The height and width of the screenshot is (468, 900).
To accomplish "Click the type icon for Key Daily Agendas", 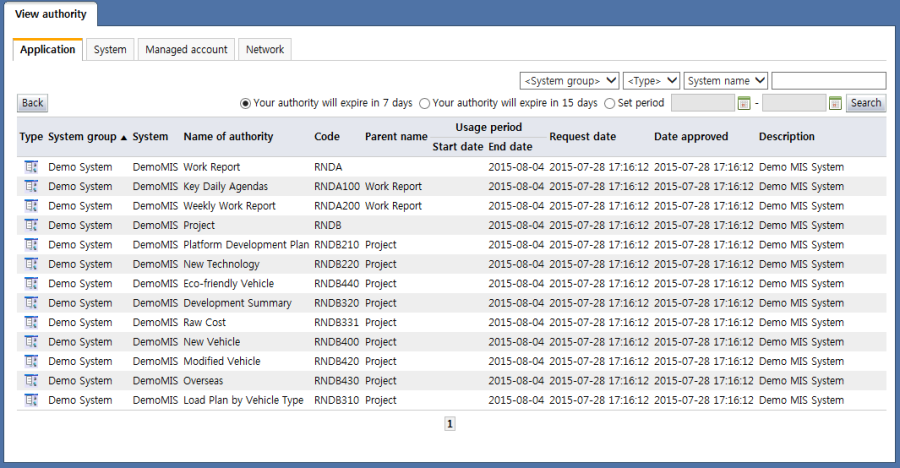I will 31,186.
